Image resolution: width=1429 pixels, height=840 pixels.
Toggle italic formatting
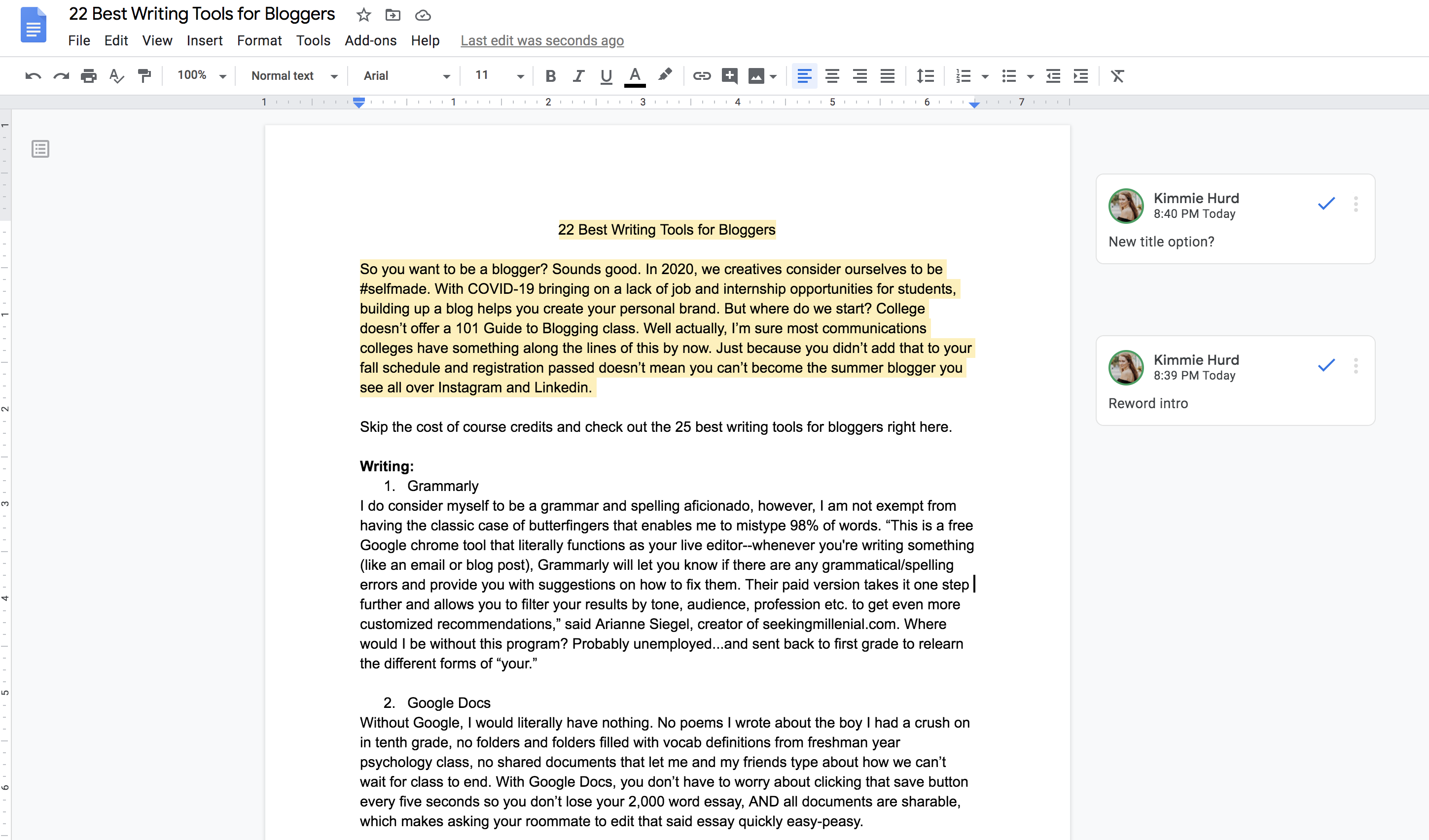[578, 75]
